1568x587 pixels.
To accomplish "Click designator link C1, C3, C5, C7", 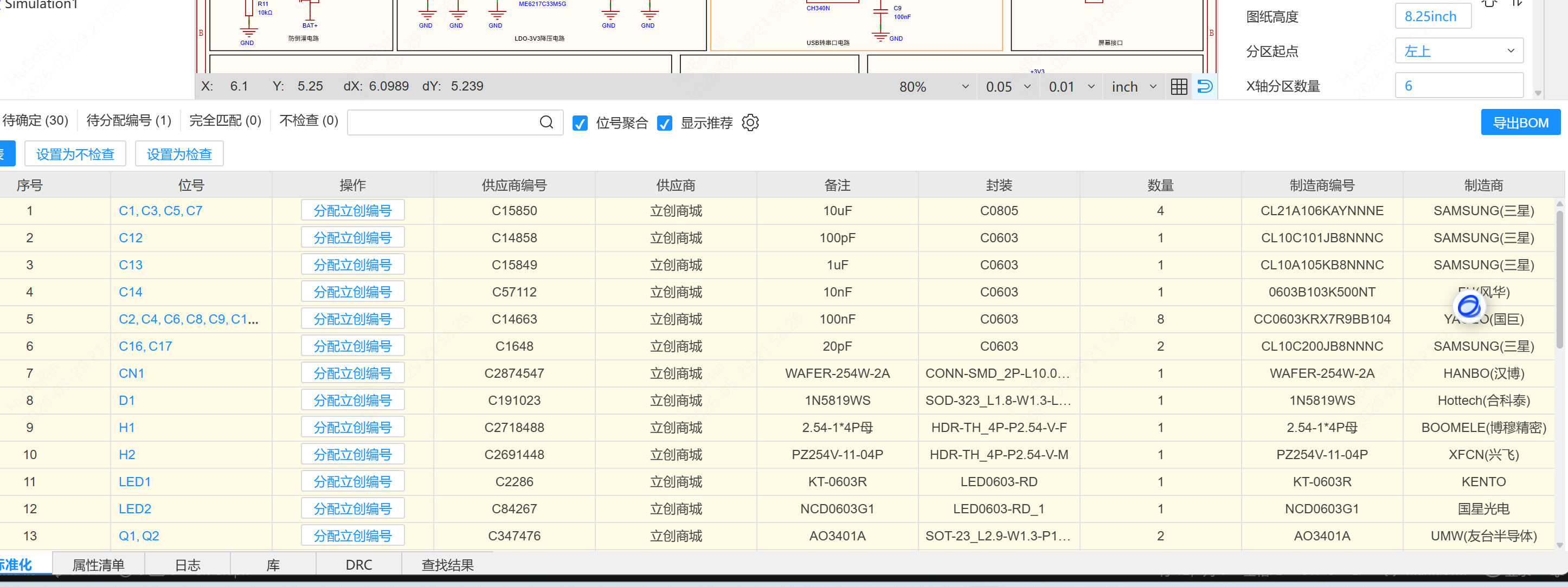I will pos(160,210).
